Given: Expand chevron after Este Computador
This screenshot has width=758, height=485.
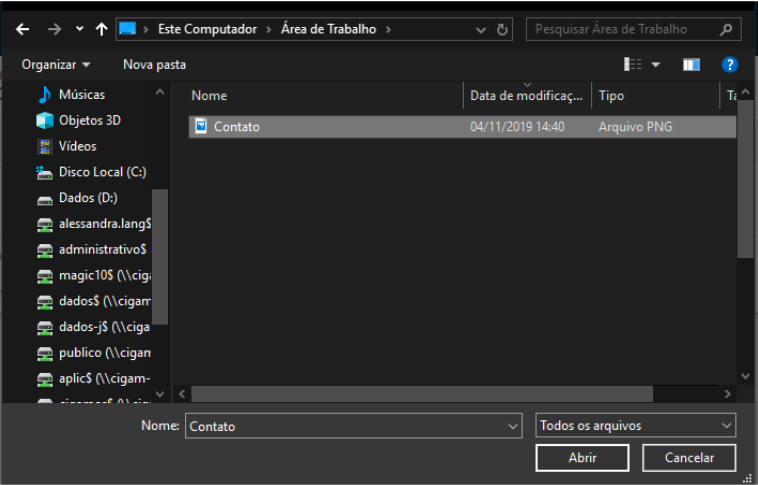Looking at the screenshot, I should (269, 29).
